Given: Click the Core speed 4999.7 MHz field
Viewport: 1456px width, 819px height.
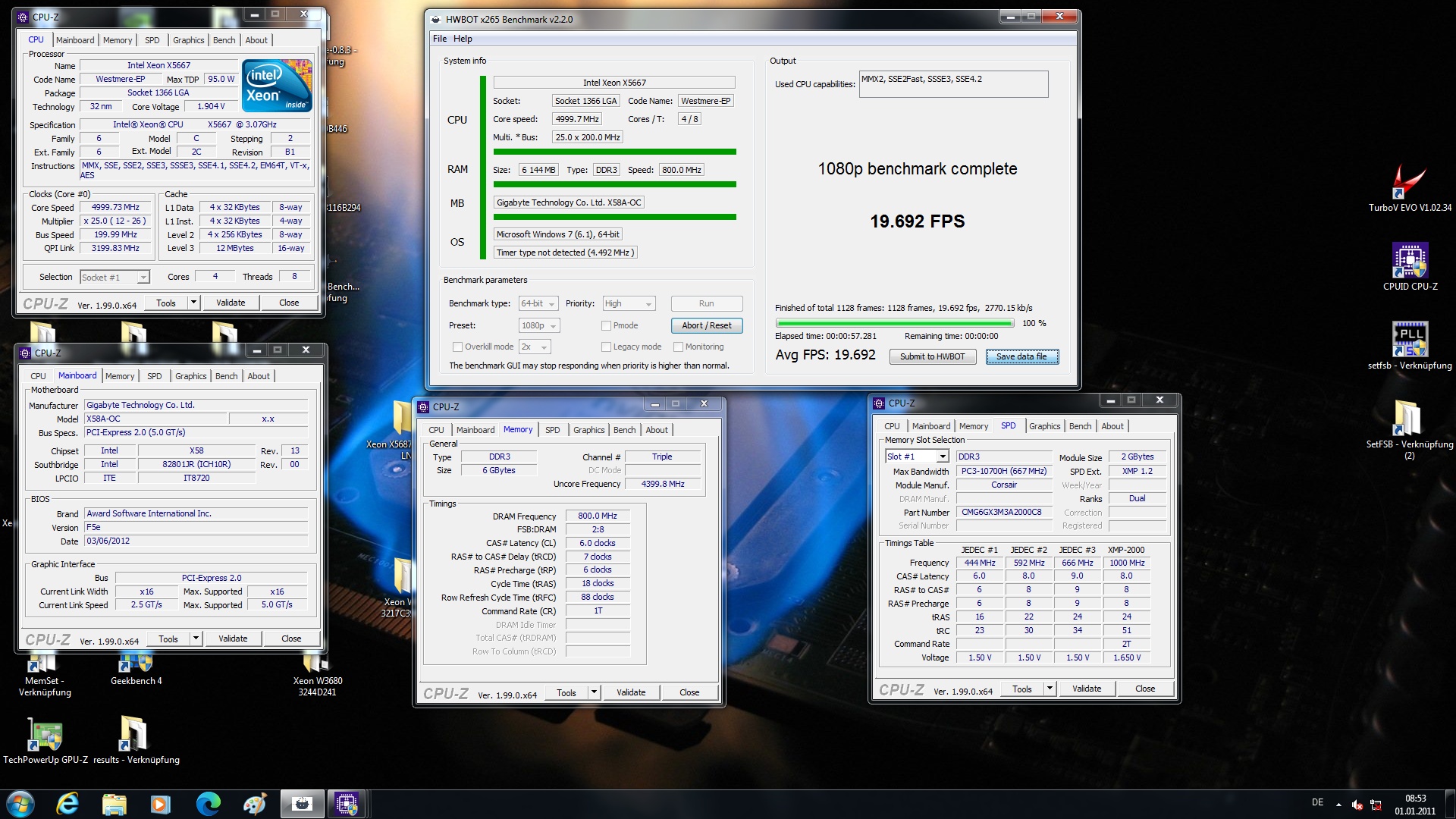Looking at the screenshot, I should (x=577, y=119).
